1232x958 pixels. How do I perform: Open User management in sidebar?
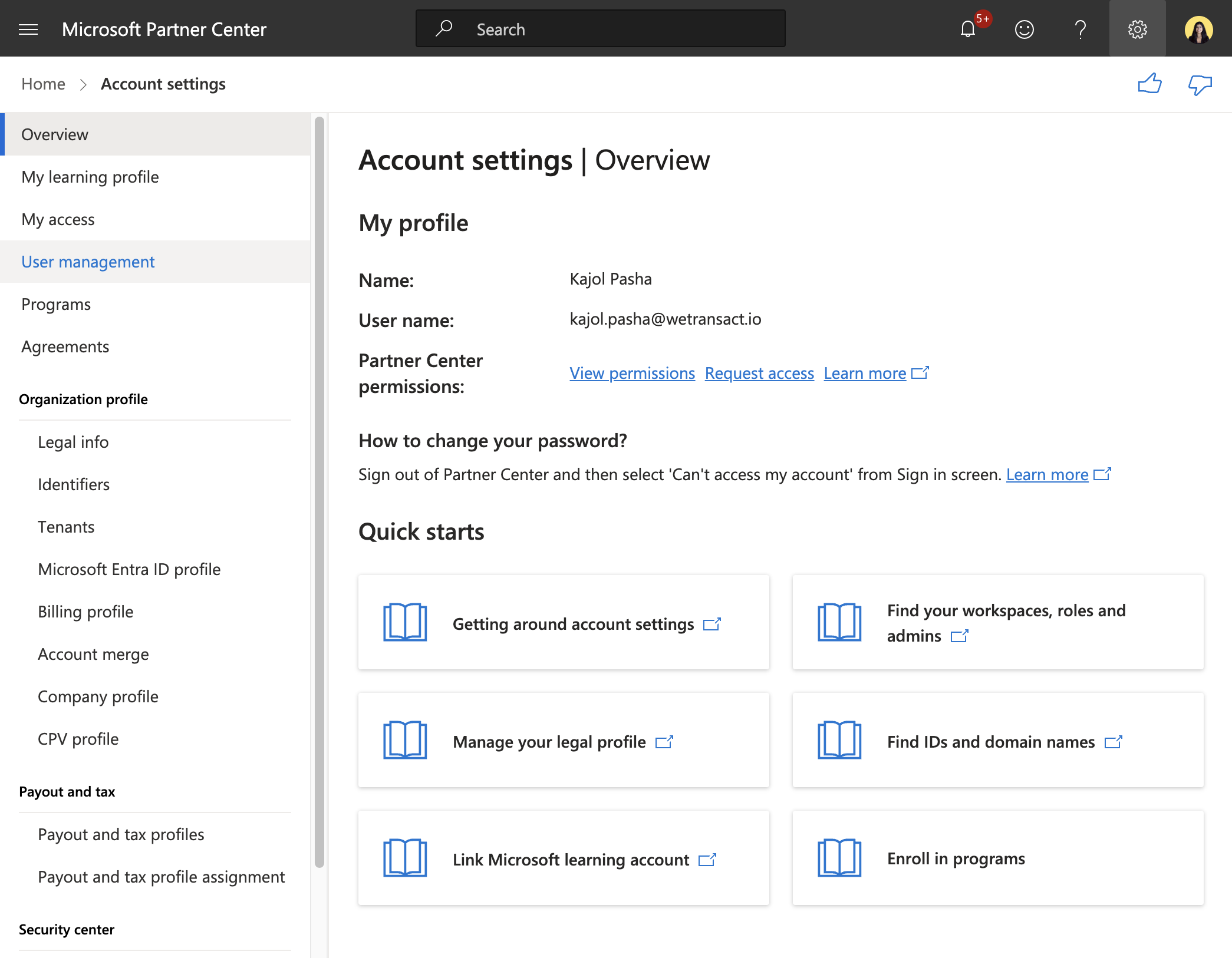[x=155, y=262]
